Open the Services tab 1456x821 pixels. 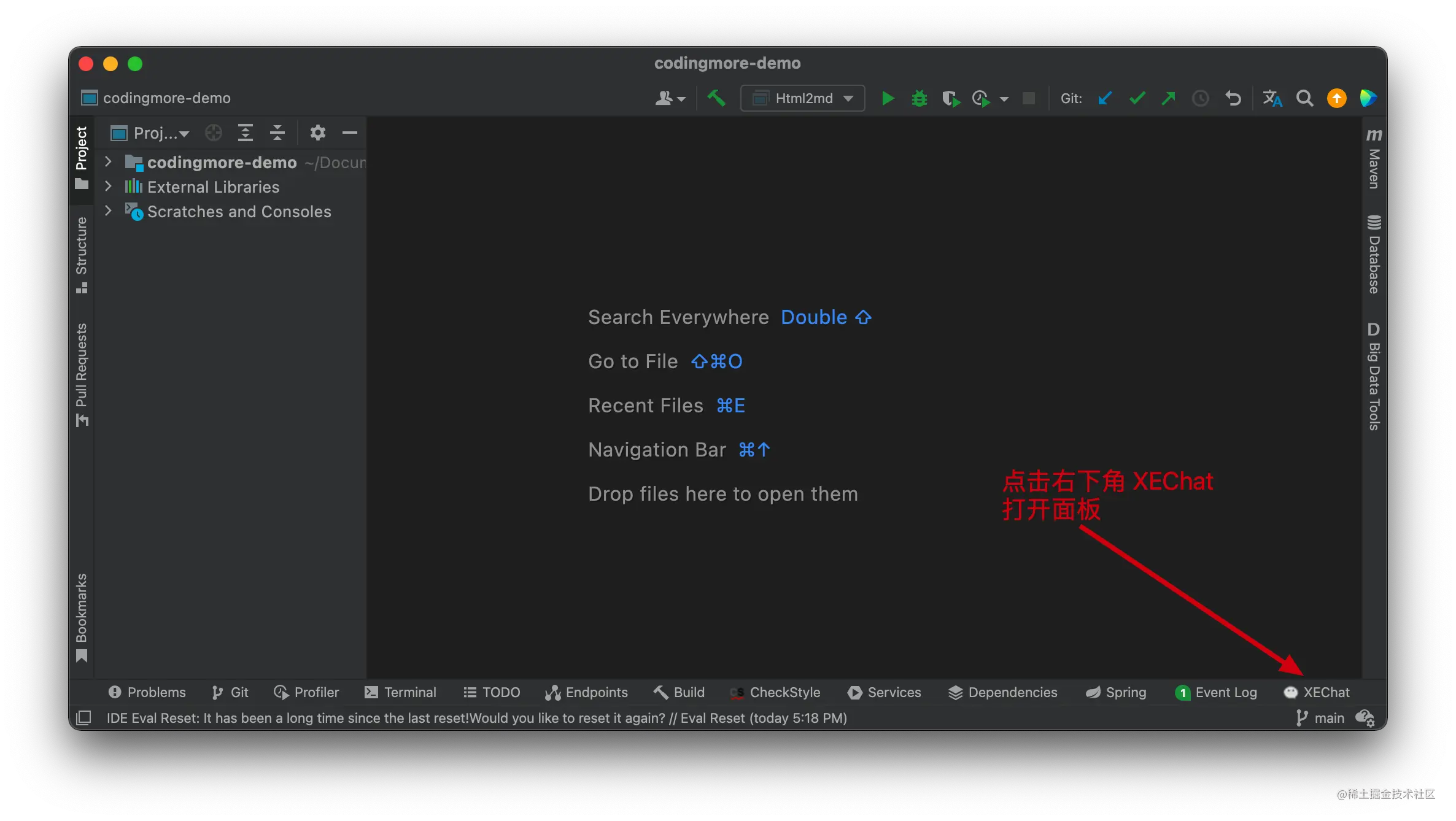click(x=885, y=692)
